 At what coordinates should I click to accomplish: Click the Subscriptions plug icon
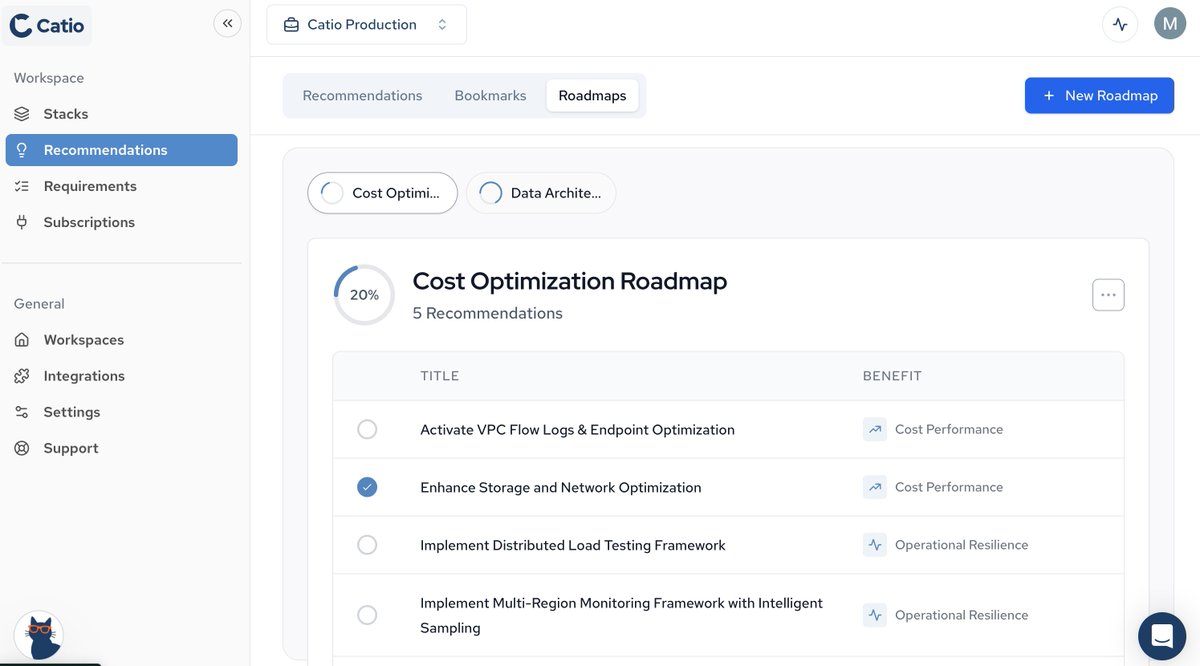click(22, 222)
